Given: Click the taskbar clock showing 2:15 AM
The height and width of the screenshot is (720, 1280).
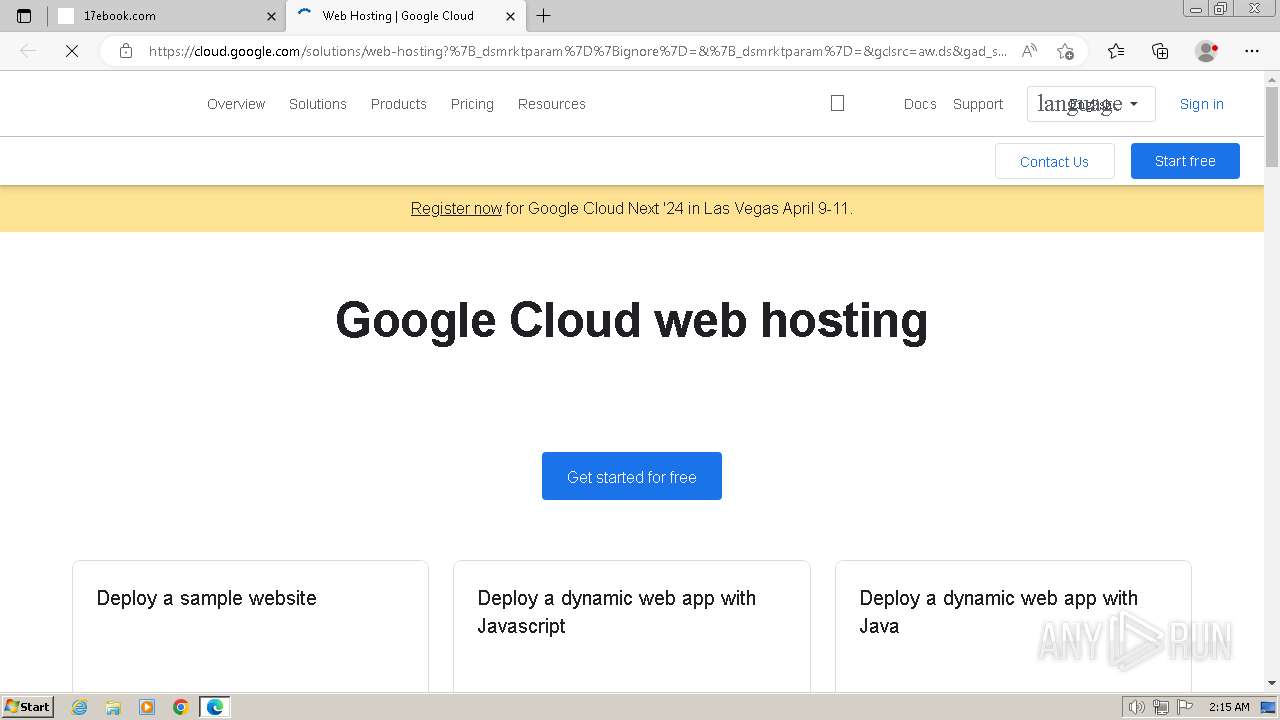Looking at the screenshot, I should (1229, 707).
